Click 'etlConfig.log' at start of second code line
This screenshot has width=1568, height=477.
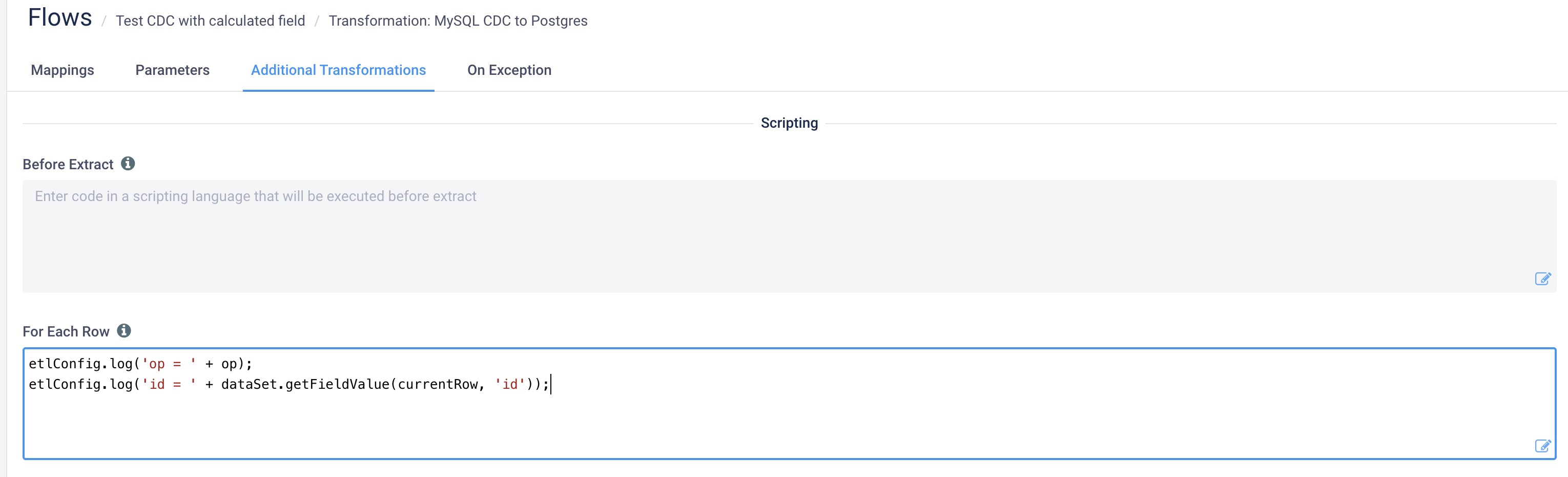pyautogui.click(x=80, y=384)
